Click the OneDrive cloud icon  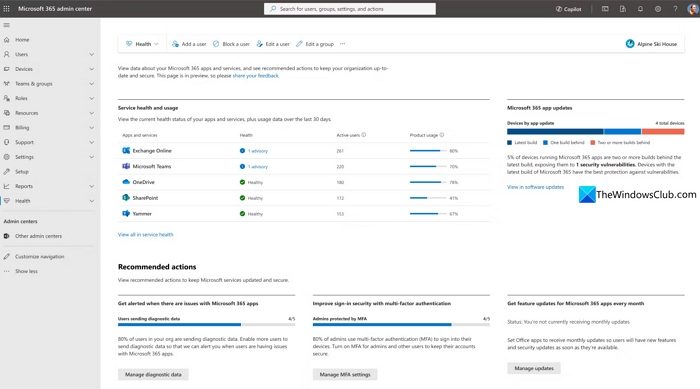point(126,182)
